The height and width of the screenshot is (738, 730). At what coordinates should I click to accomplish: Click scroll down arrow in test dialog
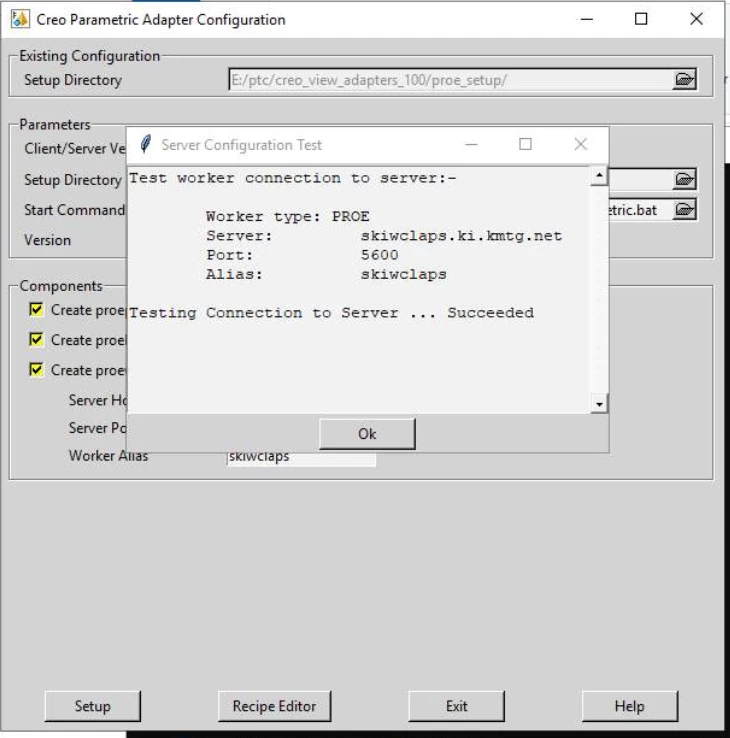599,404
